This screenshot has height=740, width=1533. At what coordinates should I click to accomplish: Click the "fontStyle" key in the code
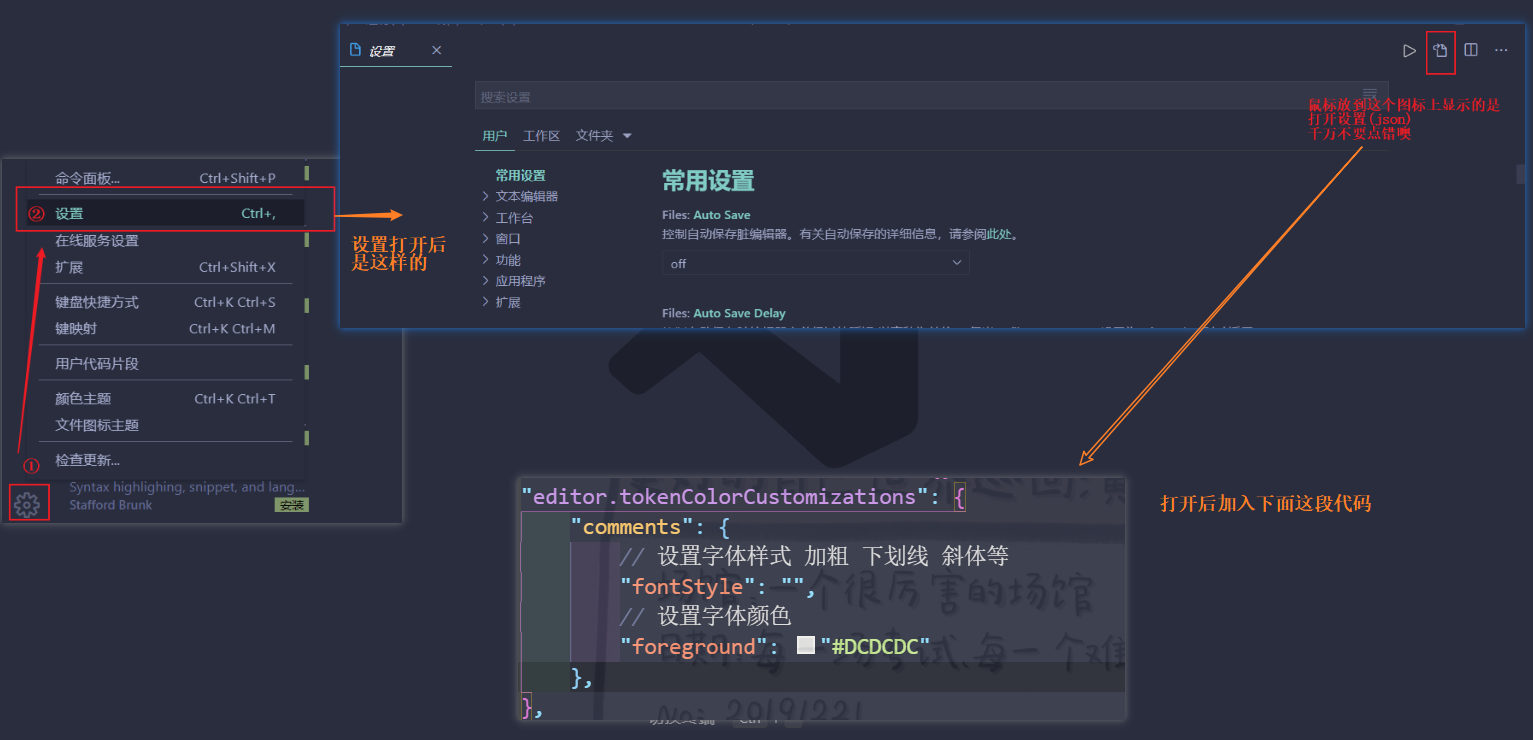(688, 587)
